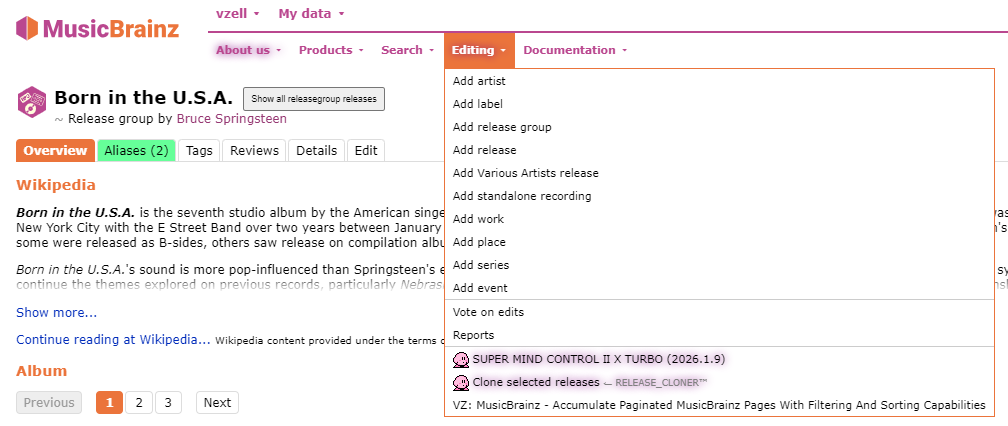Expand the vzell user dropdown
Screen dimensions: 1008x426
(x=238, y=14)
